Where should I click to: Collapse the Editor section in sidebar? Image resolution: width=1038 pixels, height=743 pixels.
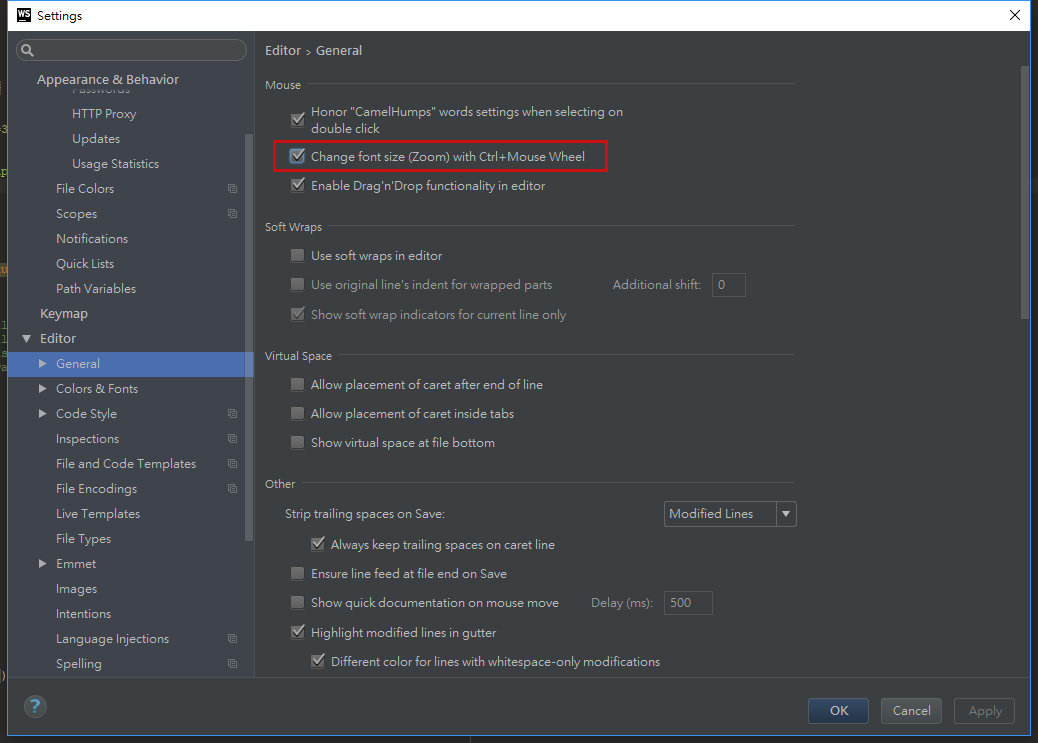click(26, 339)
